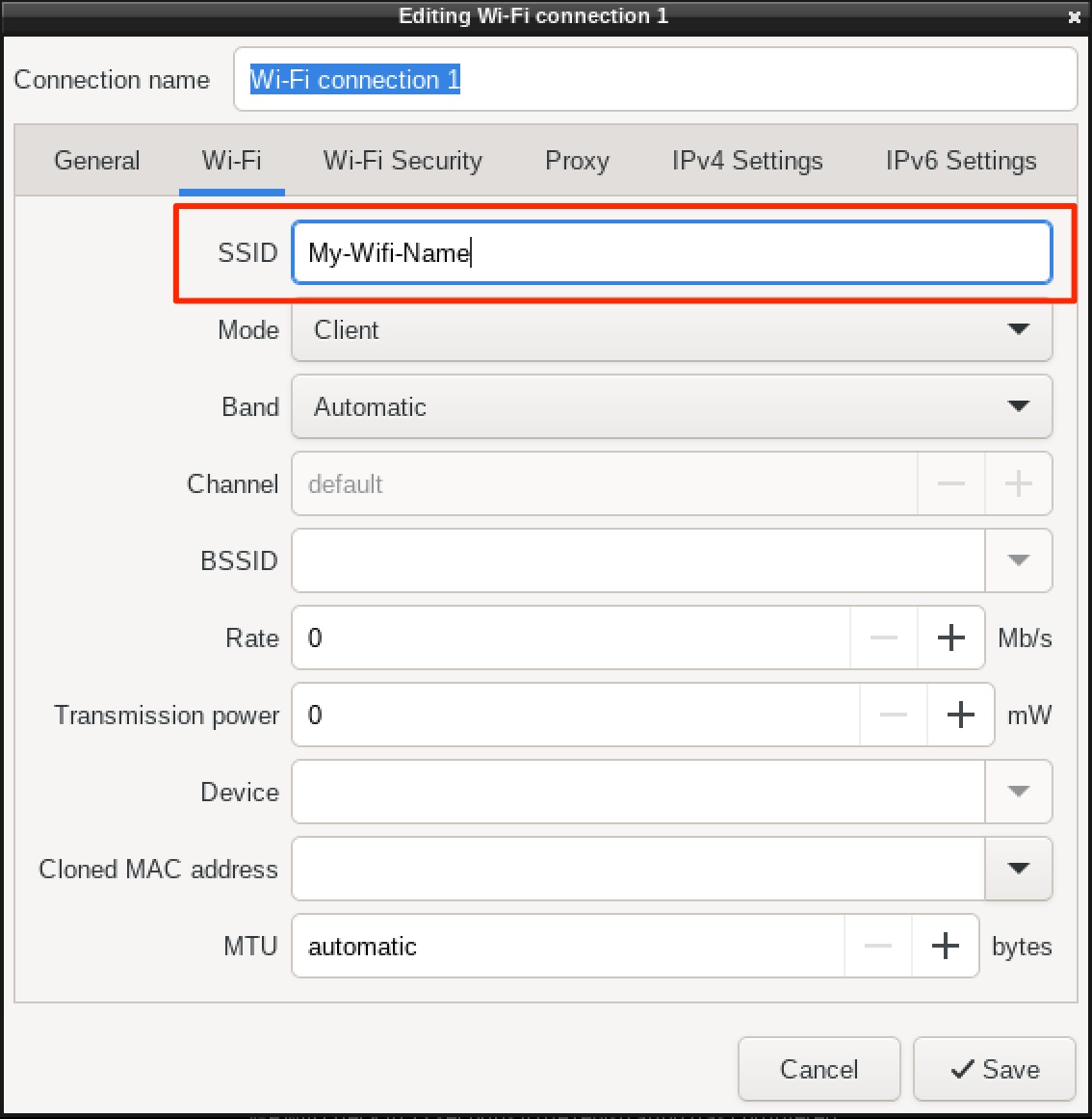The image size is (1092, 1119).
Task: Click the minus icon next to MTU
Action: tap(877, 946)
